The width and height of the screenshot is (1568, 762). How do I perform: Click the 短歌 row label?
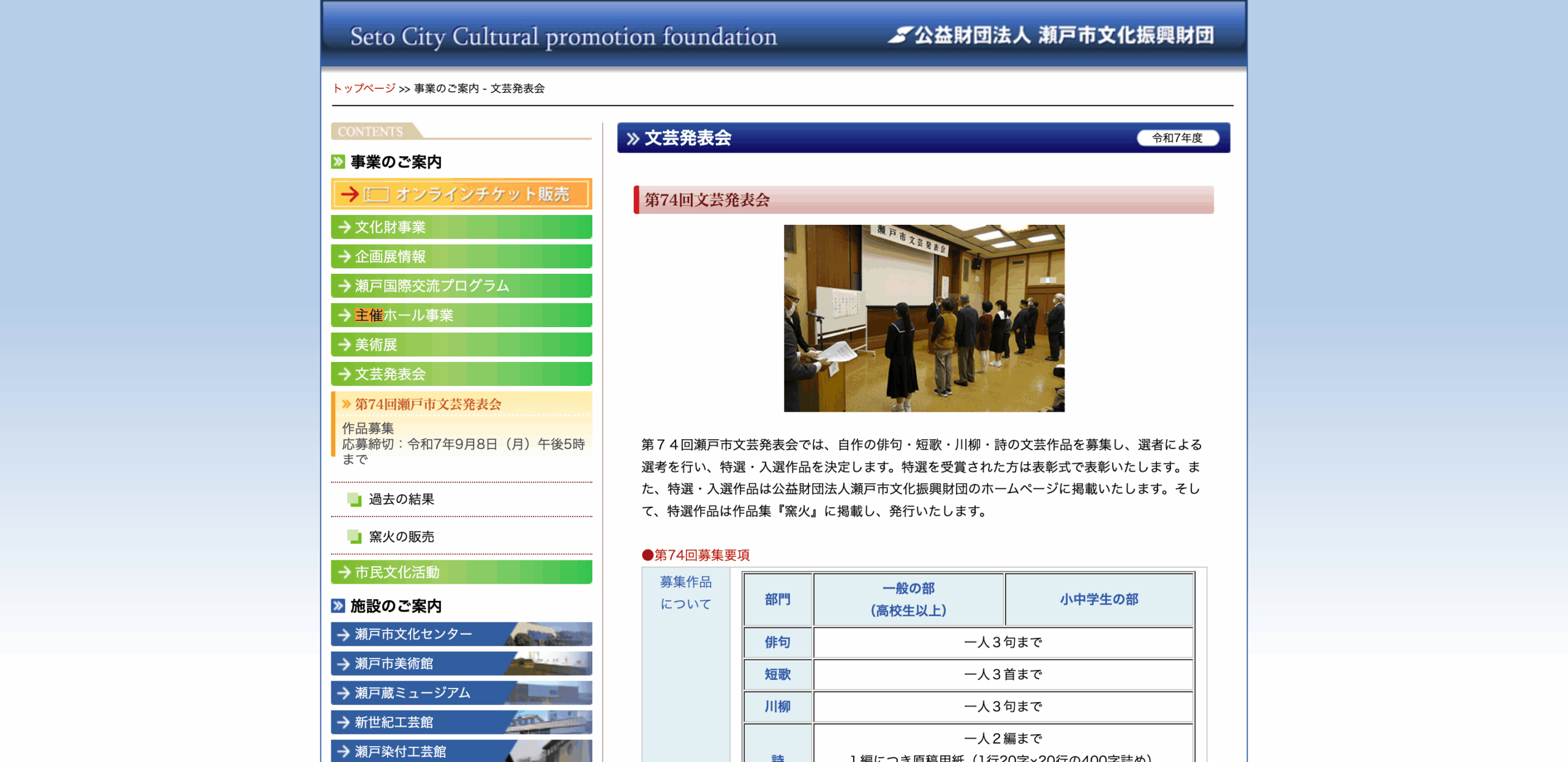778,674
